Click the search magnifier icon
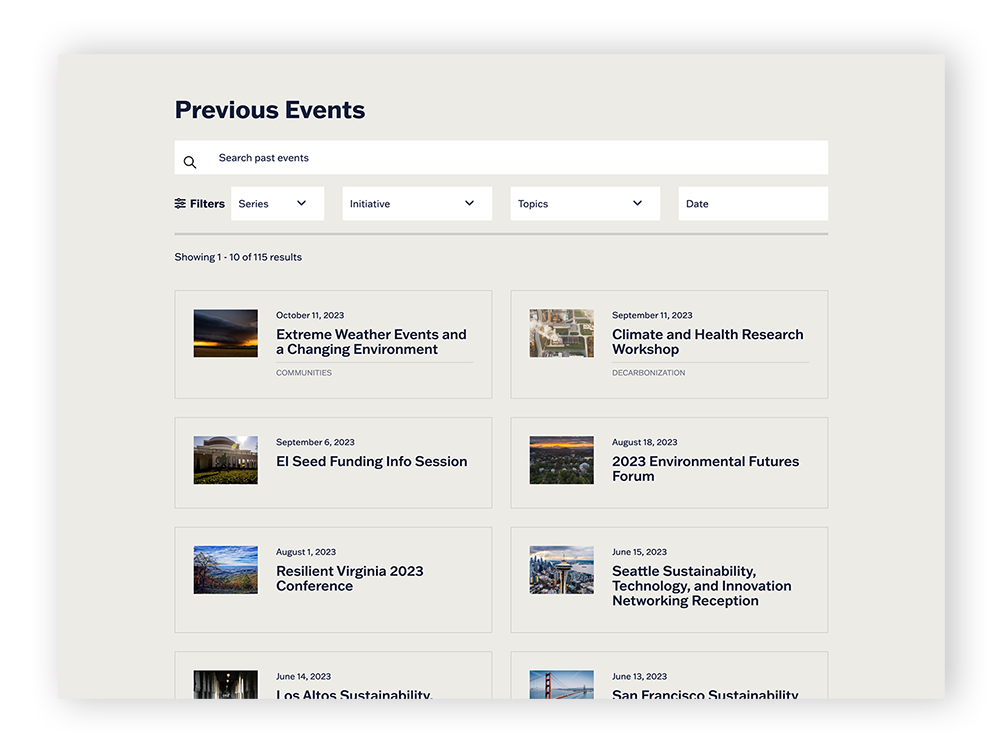The width and height of the screenshot is (1000, 743). coord(190,161)
